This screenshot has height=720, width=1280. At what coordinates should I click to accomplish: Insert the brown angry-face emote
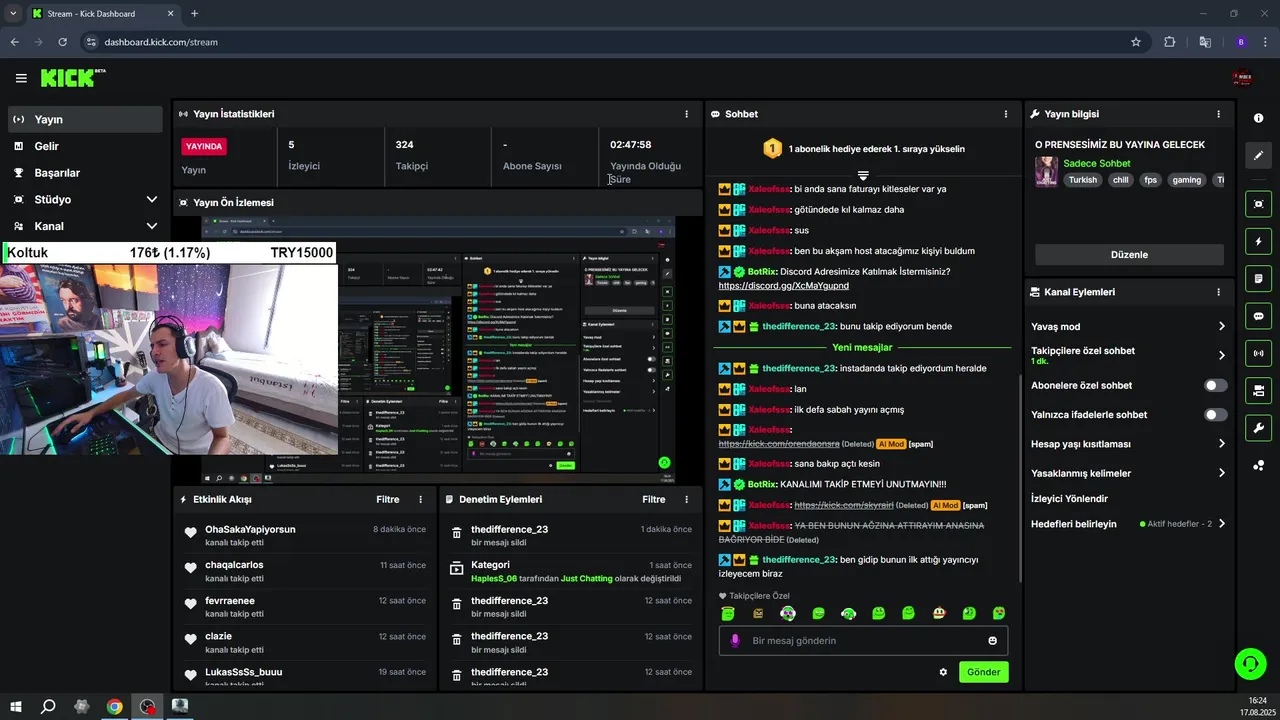(x=758, y=613)
